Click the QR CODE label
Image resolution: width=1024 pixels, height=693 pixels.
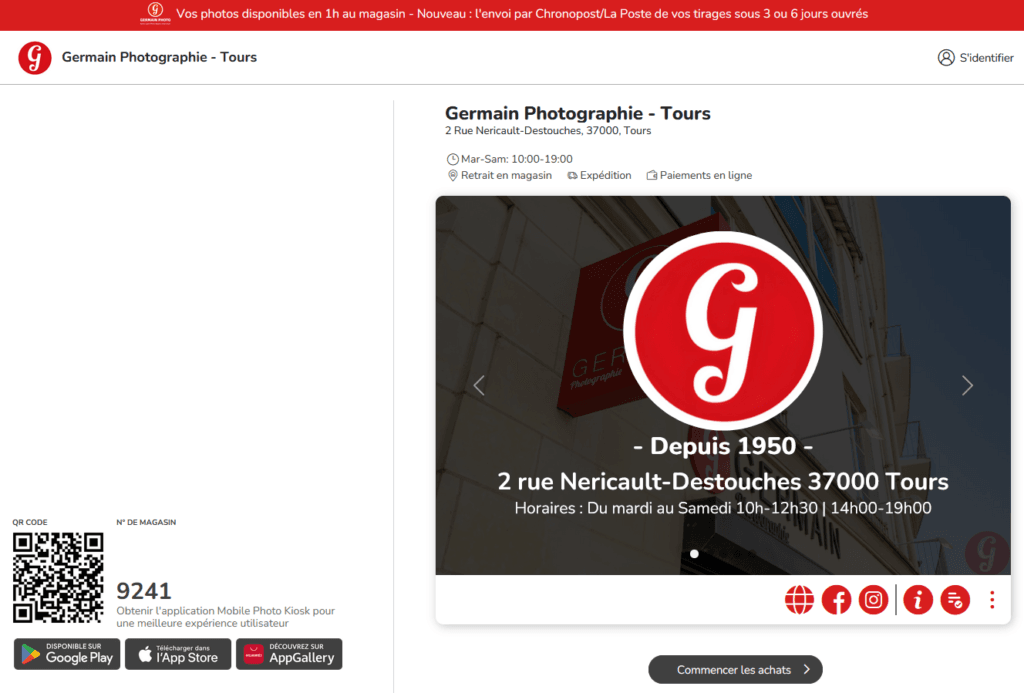[29, 522]
